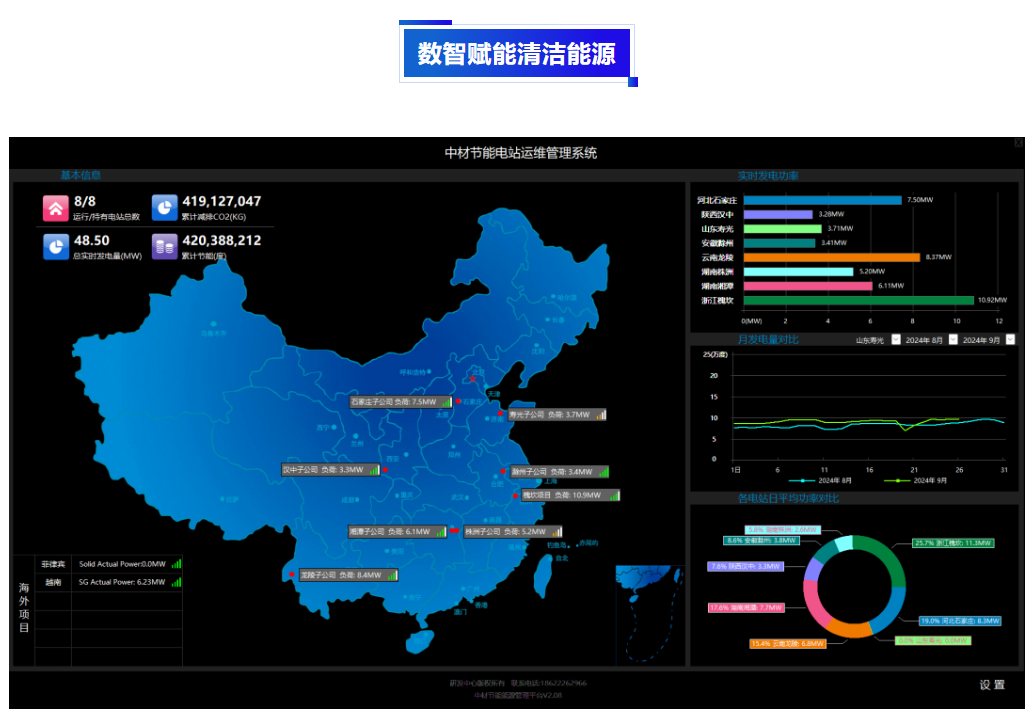
Task: Click the pink running stations icon
Action: pos(55,207)
